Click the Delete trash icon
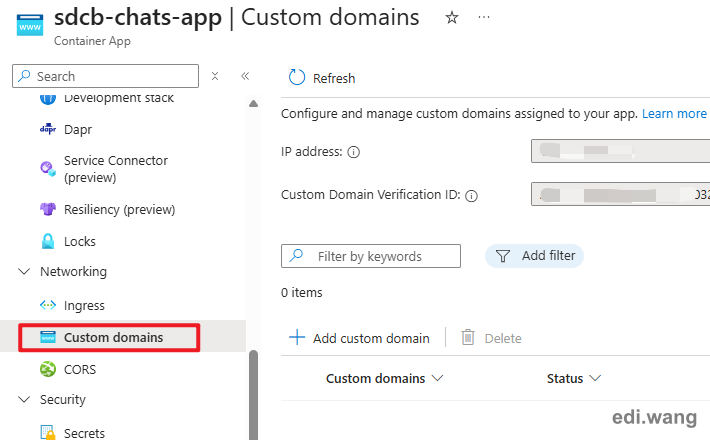The width and height of the screenshot is (710, 440). pos(468,337)
